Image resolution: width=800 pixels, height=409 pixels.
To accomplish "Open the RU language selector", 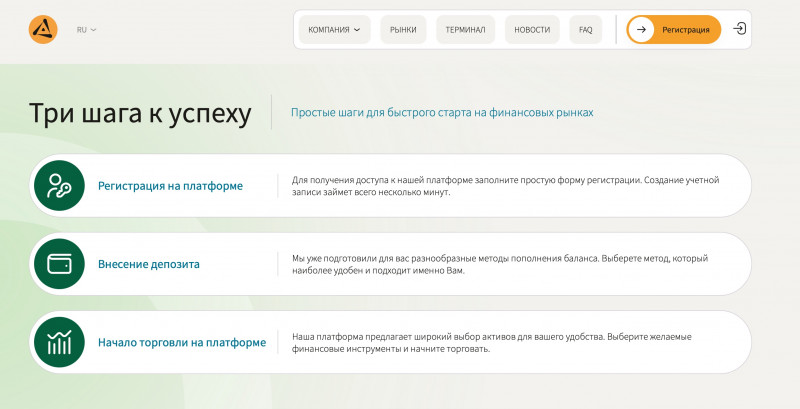I will coord(86,30).
